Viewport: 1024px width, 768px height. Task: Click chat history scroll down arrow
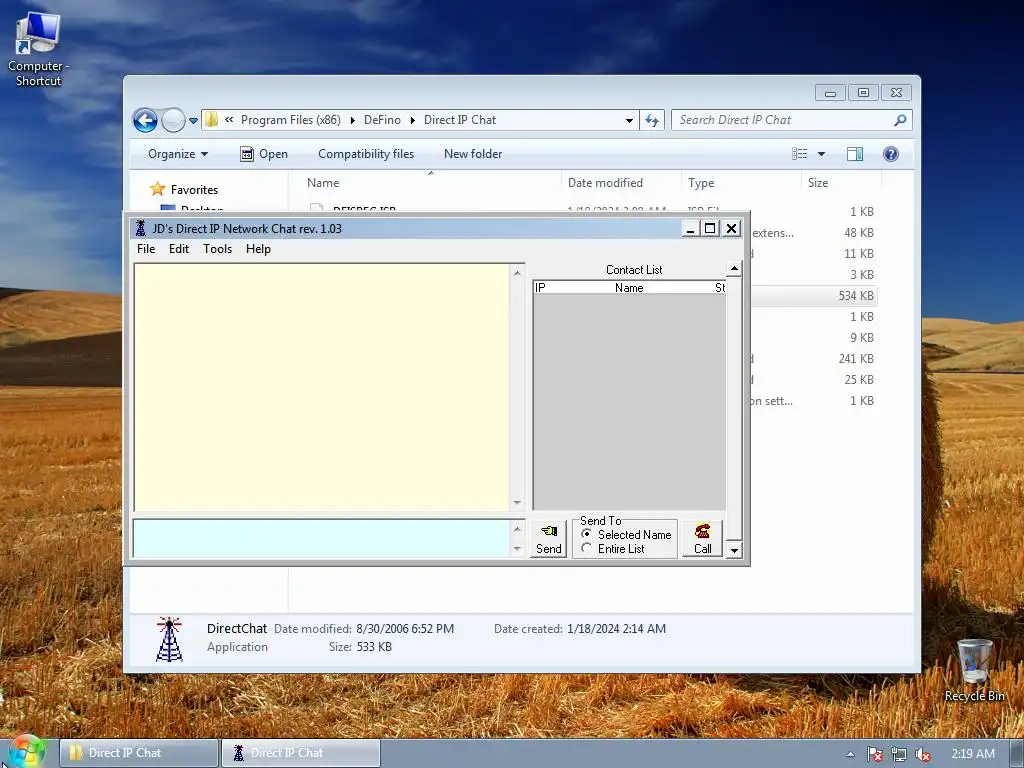click(x=517, y=502)
